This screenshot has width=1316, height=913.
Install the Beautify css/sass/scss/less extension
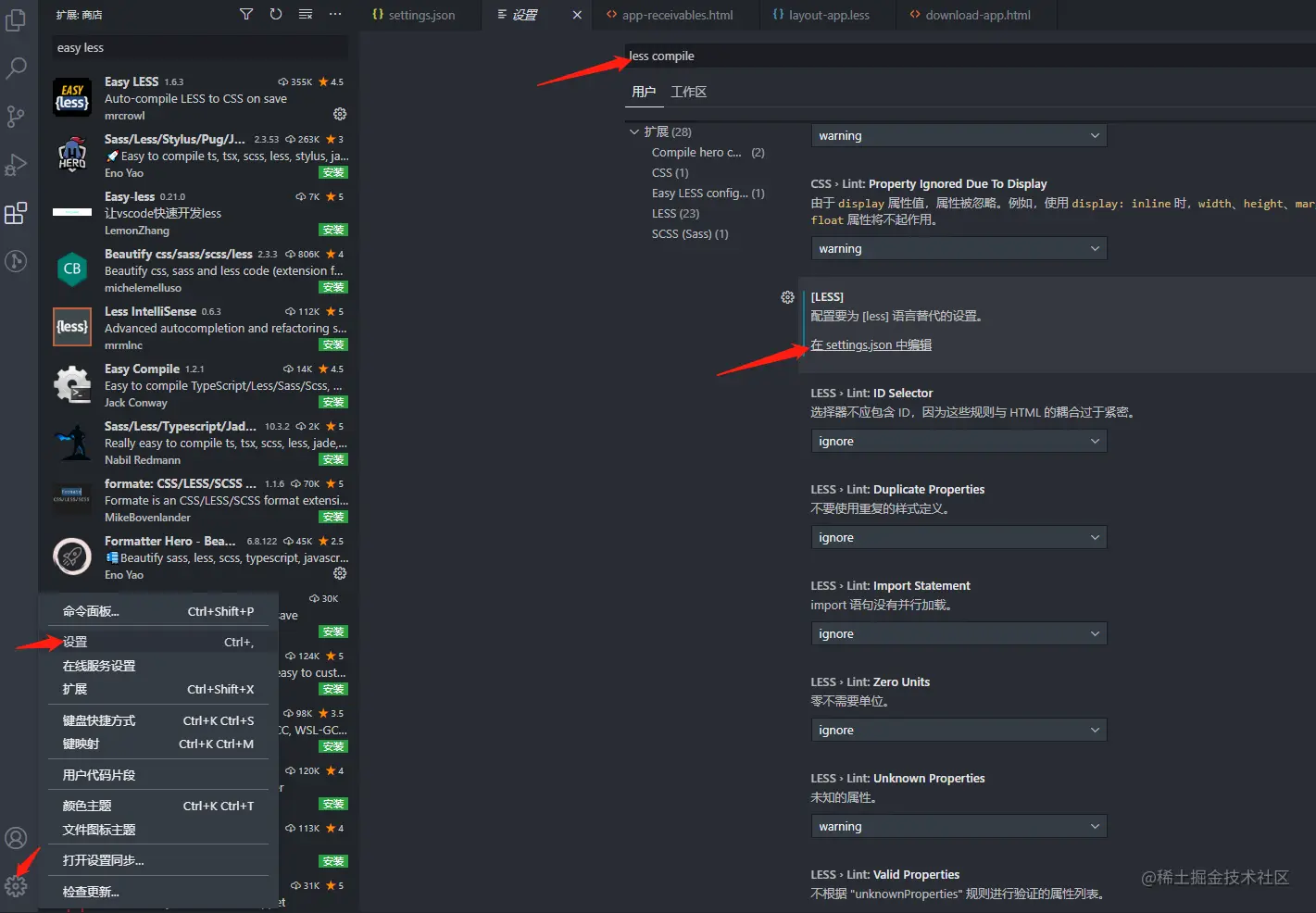[333, 287]
